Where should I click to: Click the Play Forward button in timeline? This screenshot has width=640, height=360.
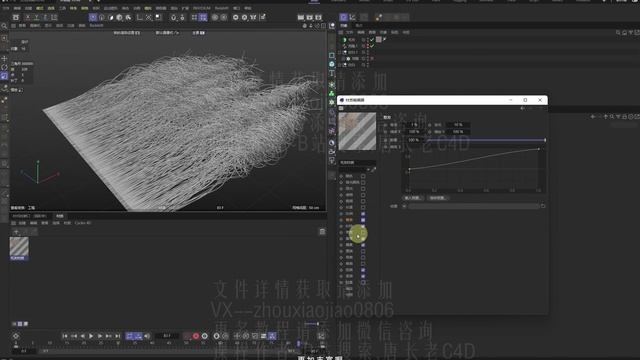(91, 336)
